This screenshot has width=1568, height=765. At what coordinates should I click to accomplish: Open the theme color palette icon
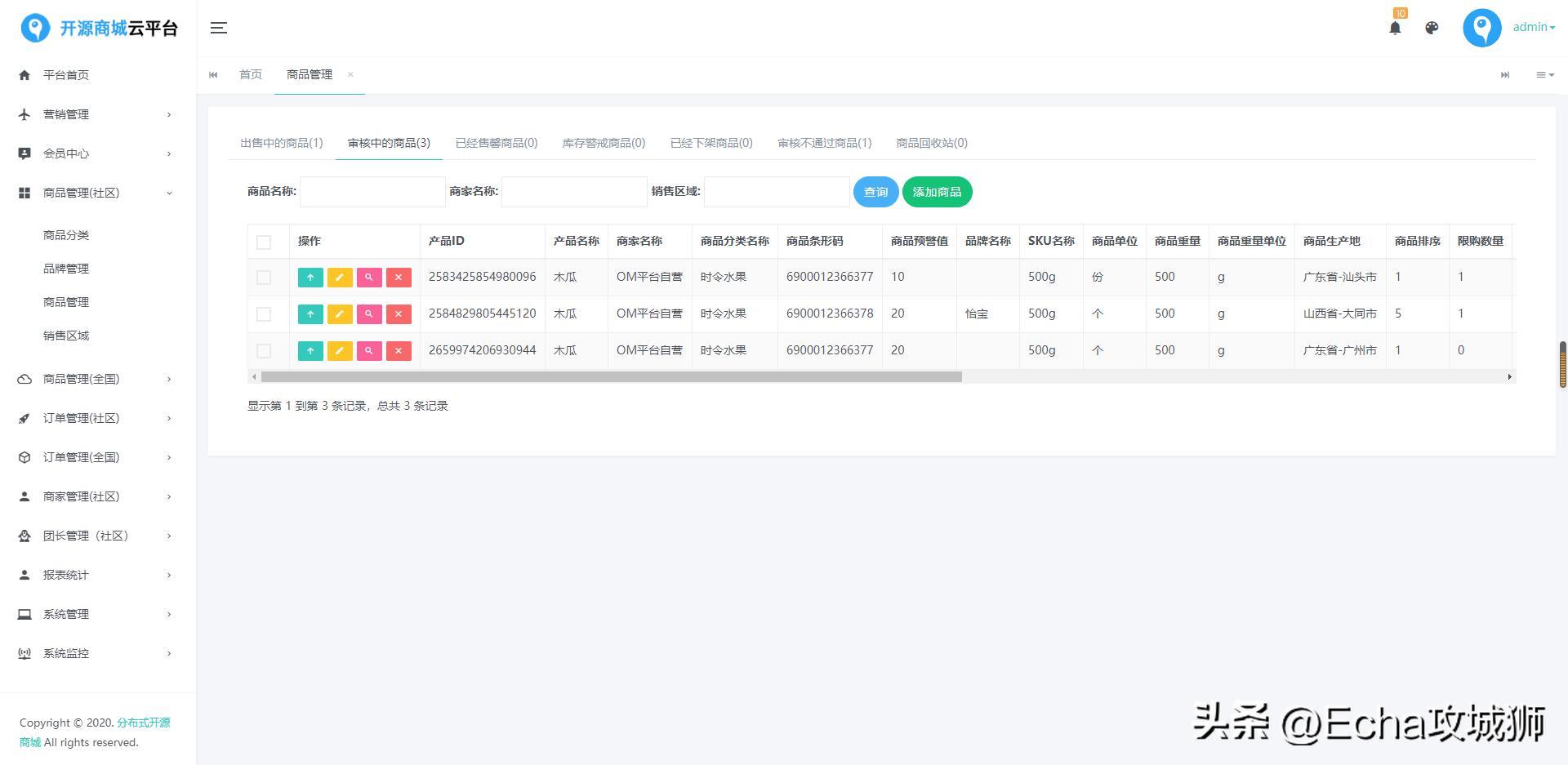pos(1431,27)
